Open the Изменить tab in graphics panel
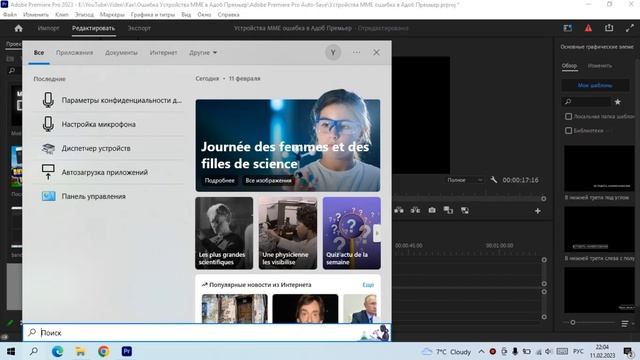The height and width of the screenshot is (360, 640). pos(600,66)
